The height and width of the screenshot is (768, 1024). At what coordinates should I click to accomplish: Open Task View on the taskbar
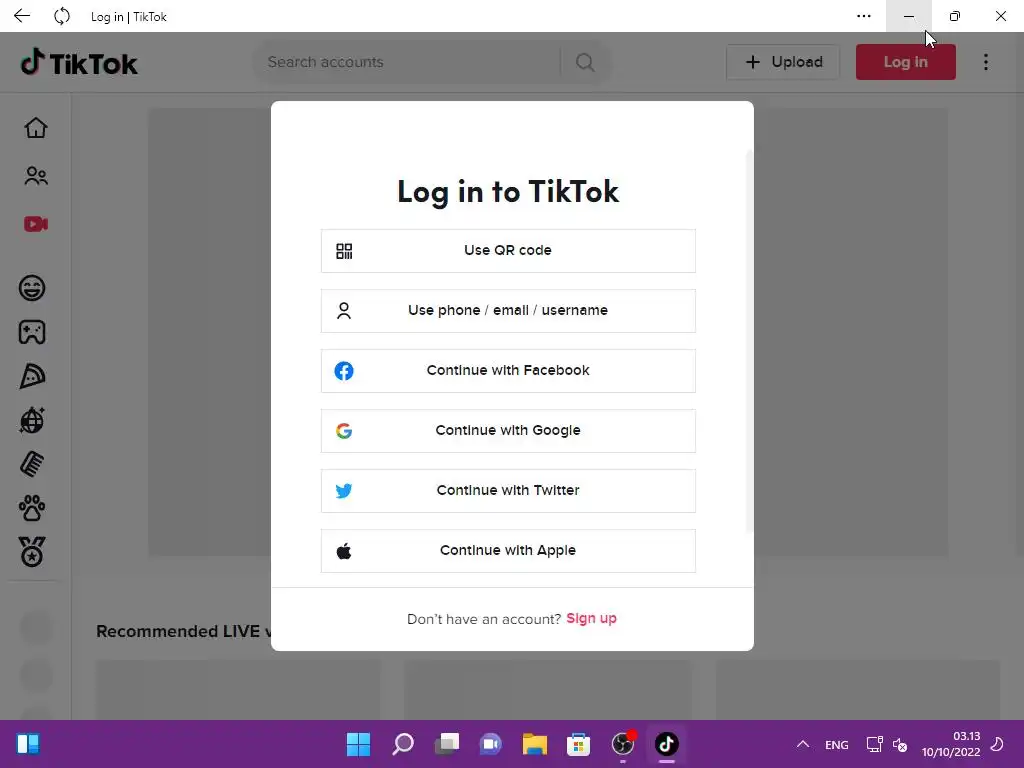(447, 744)
